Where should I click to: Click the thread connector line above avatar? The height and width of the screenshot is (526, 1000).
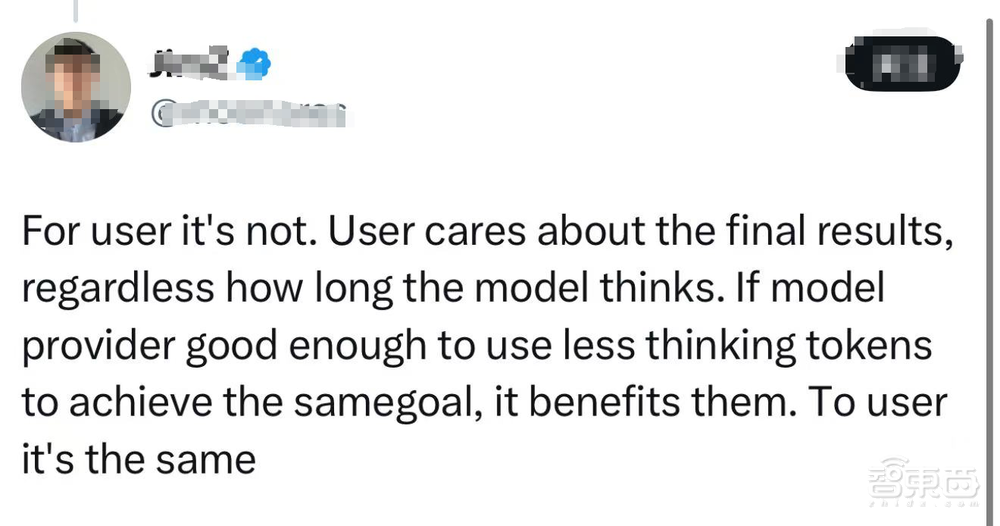78,10
